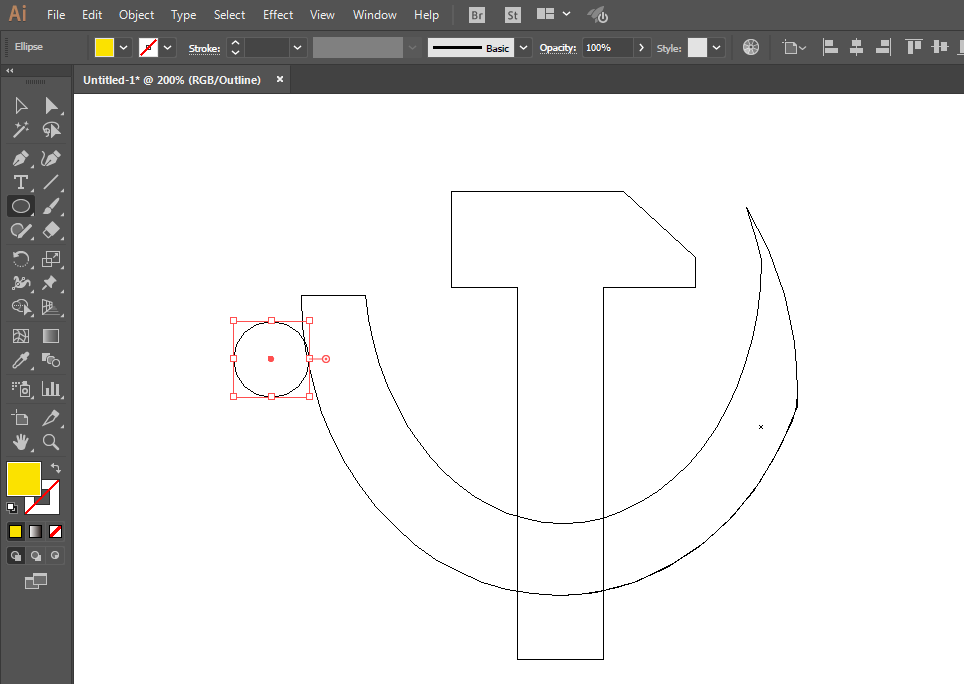Open the stroke weight dropdown
The image size is (964, 684).
click(x=298, y=48)
